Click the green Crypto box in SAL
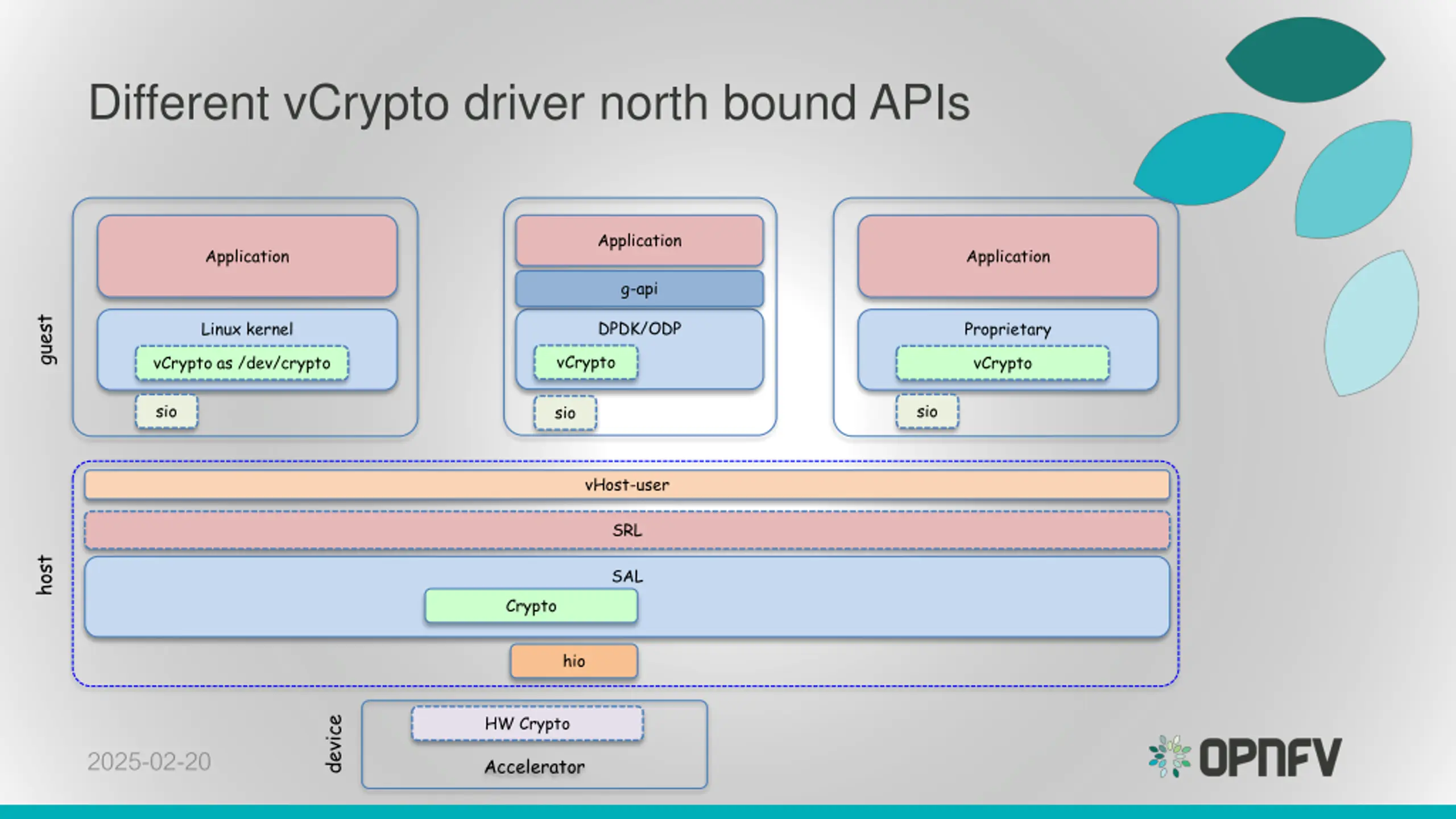Screen dimensions: 1456x819 [531, 606]
